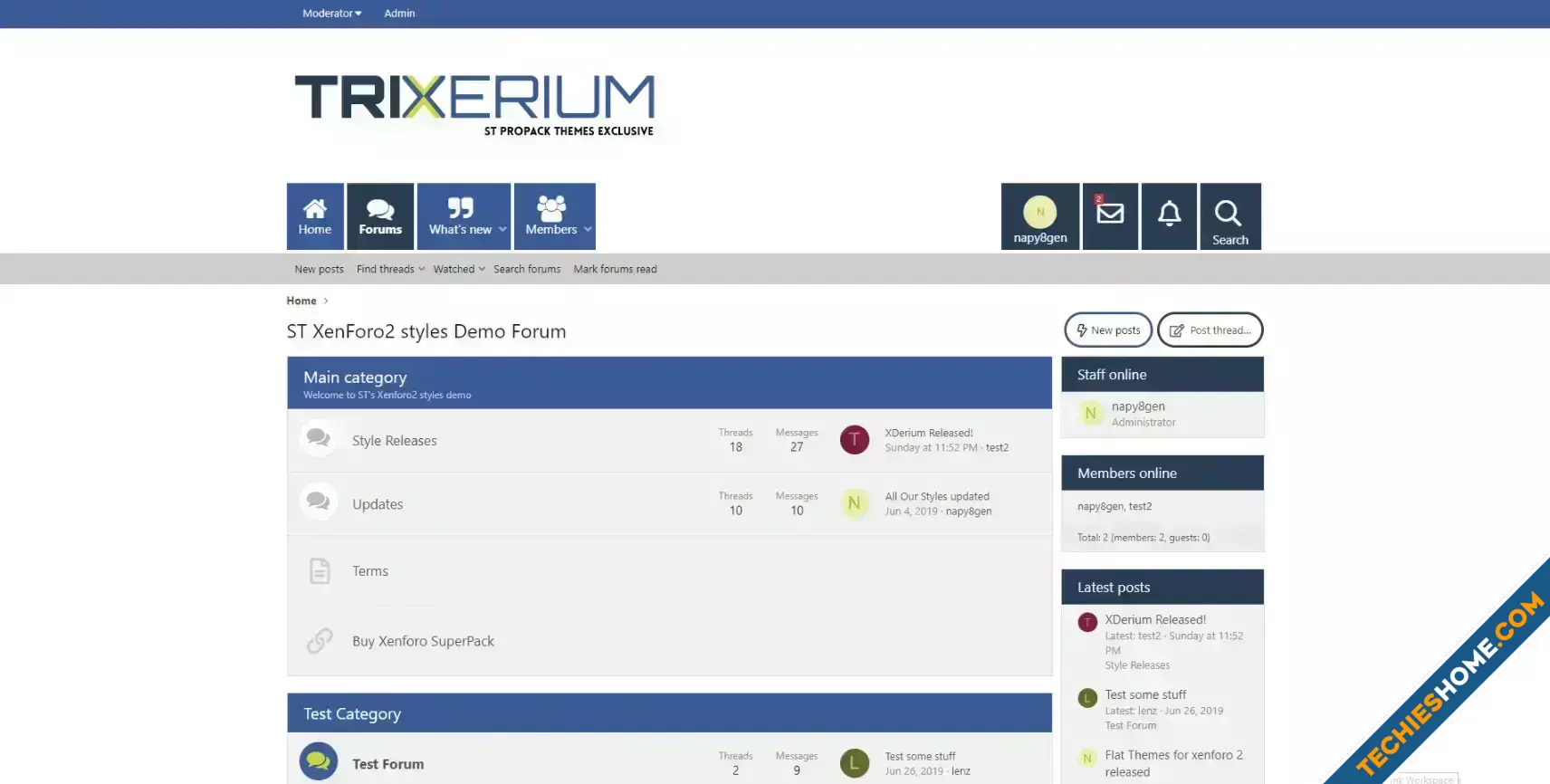Screen dimensions: 1550x784
Task: Open the Terms page link
Action: 370,571
